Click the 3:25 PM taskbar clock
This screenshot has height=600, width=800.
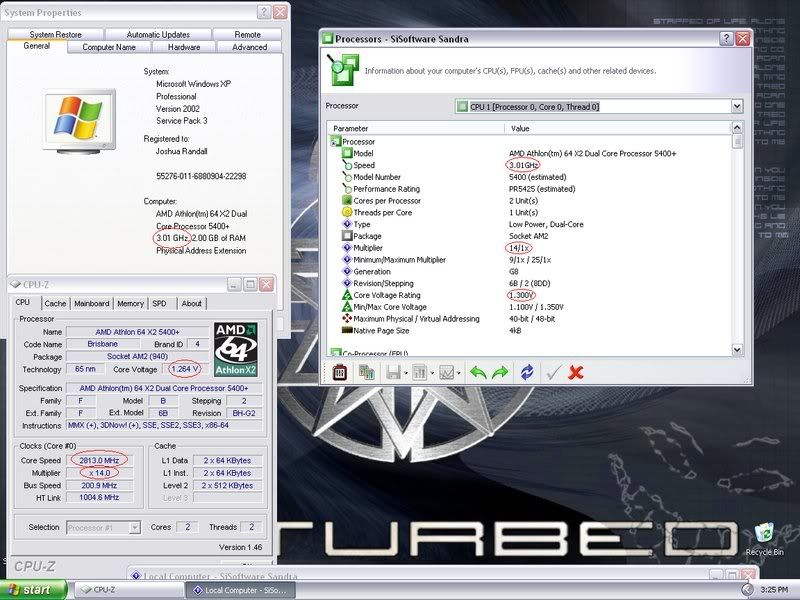(x=774, y=590)
